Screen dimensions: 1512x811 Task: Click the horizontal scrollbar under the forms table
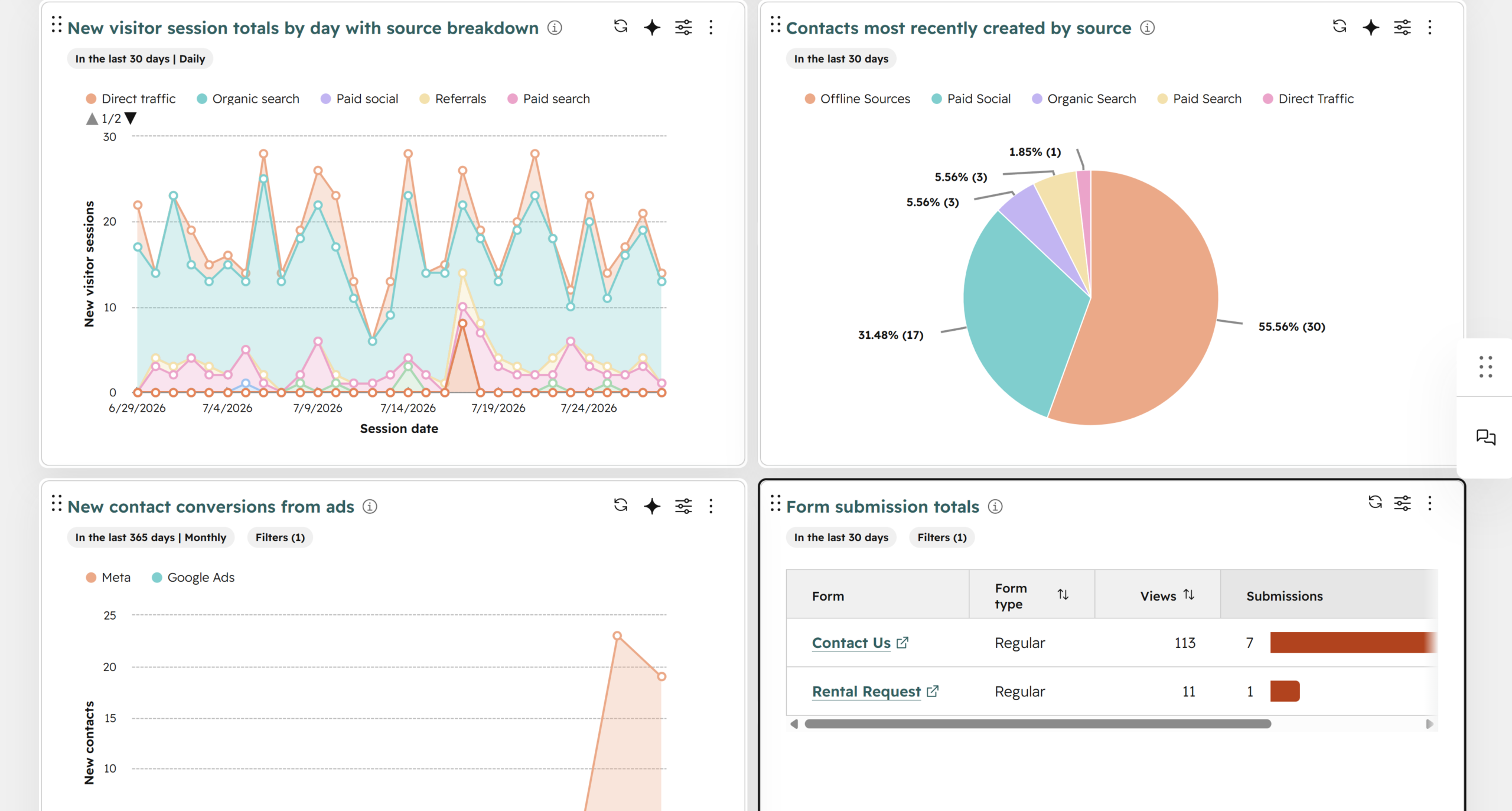pyautogui.click(x=1038, y=724)
